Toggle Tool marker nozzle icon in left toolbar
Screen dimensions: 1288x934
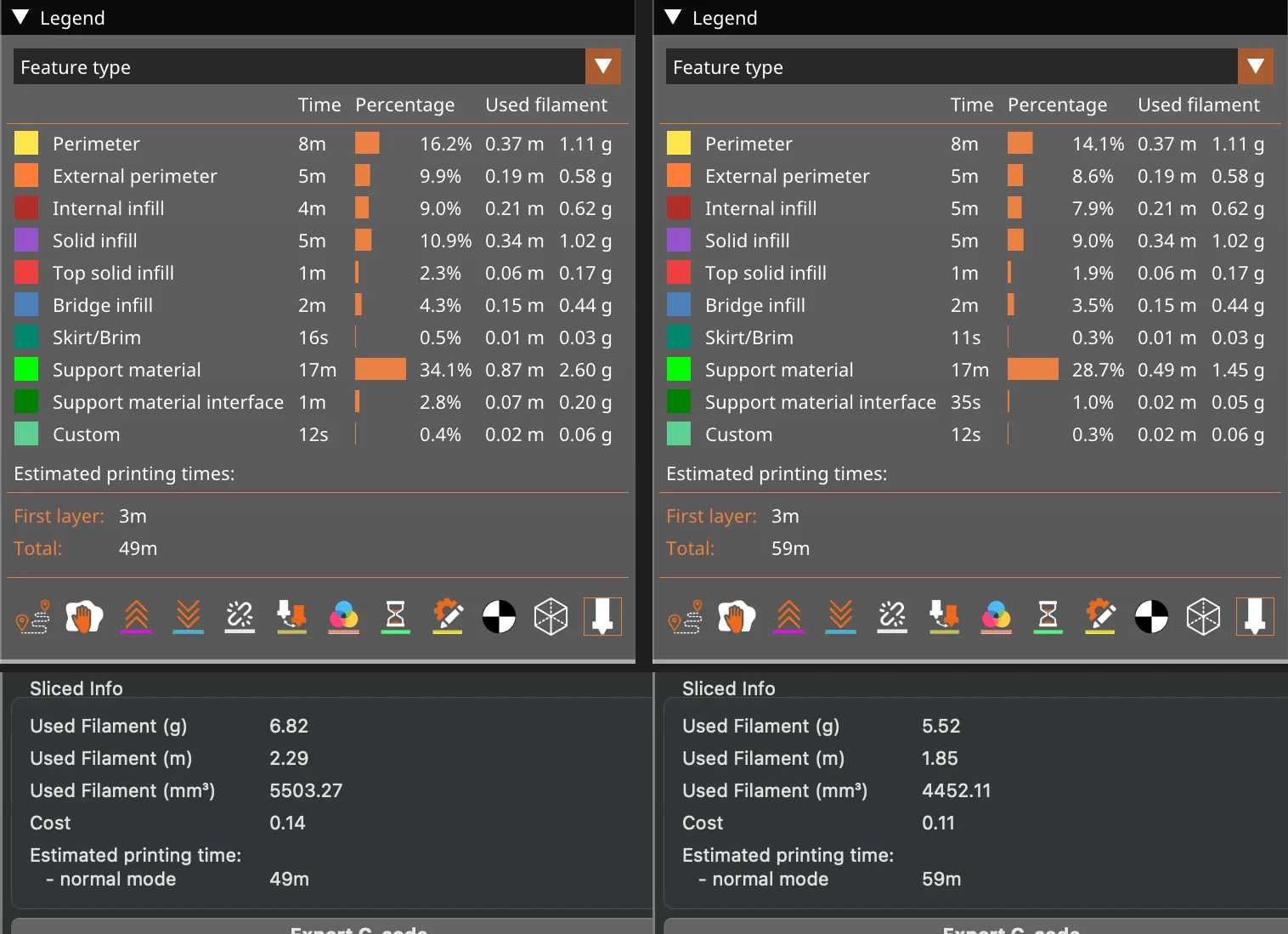(x=602, y=617)
